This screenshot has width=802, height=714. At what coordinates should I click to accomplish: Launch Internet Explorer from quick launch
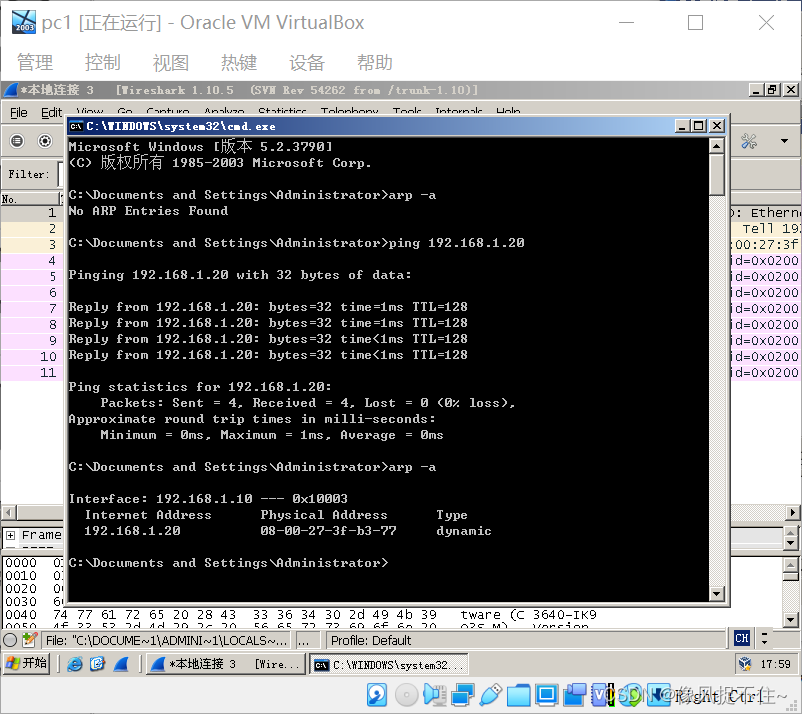tap(75, 664)
